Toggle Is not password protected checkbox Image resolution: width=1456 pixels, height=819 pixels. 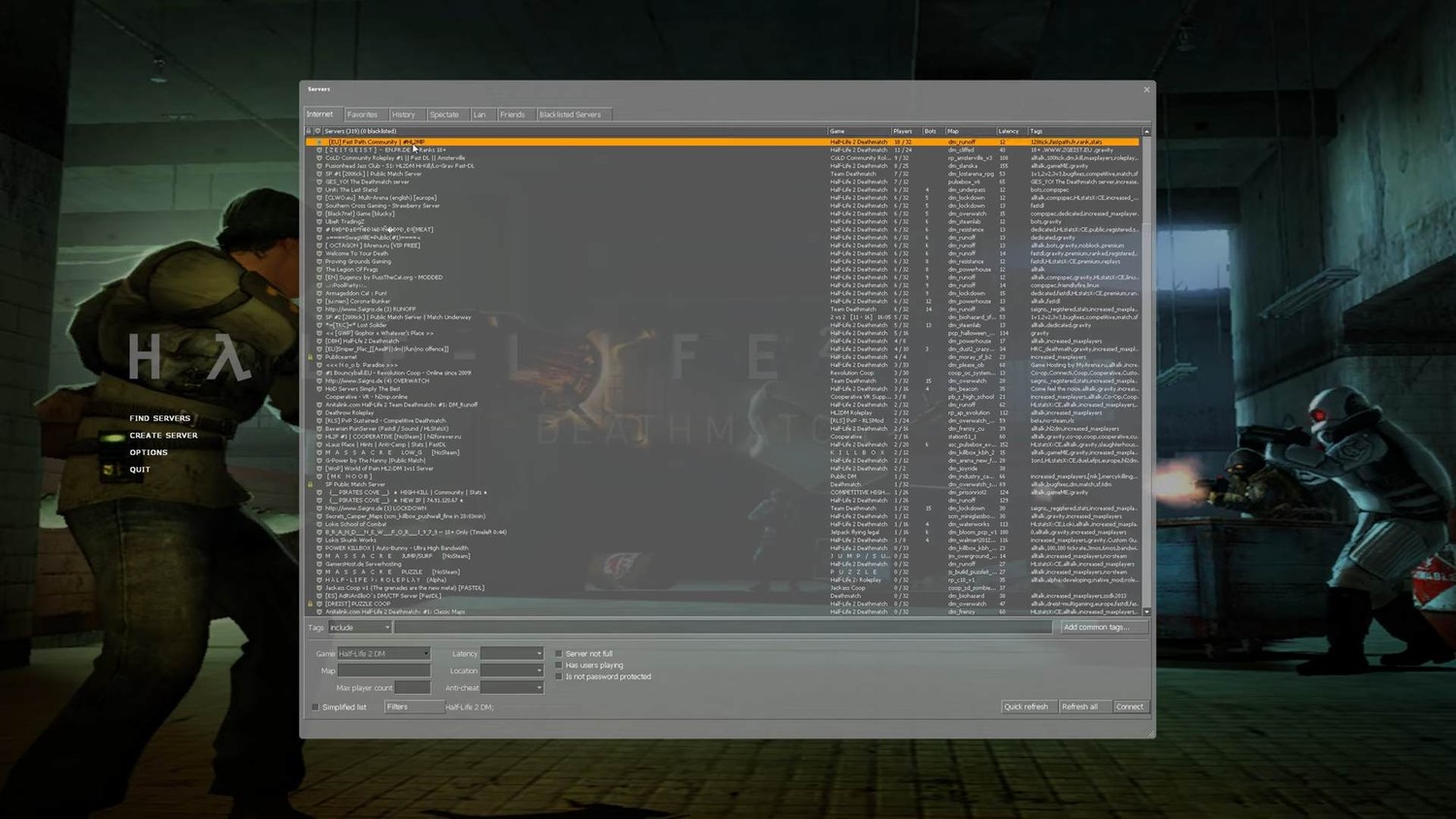point(559,677)
